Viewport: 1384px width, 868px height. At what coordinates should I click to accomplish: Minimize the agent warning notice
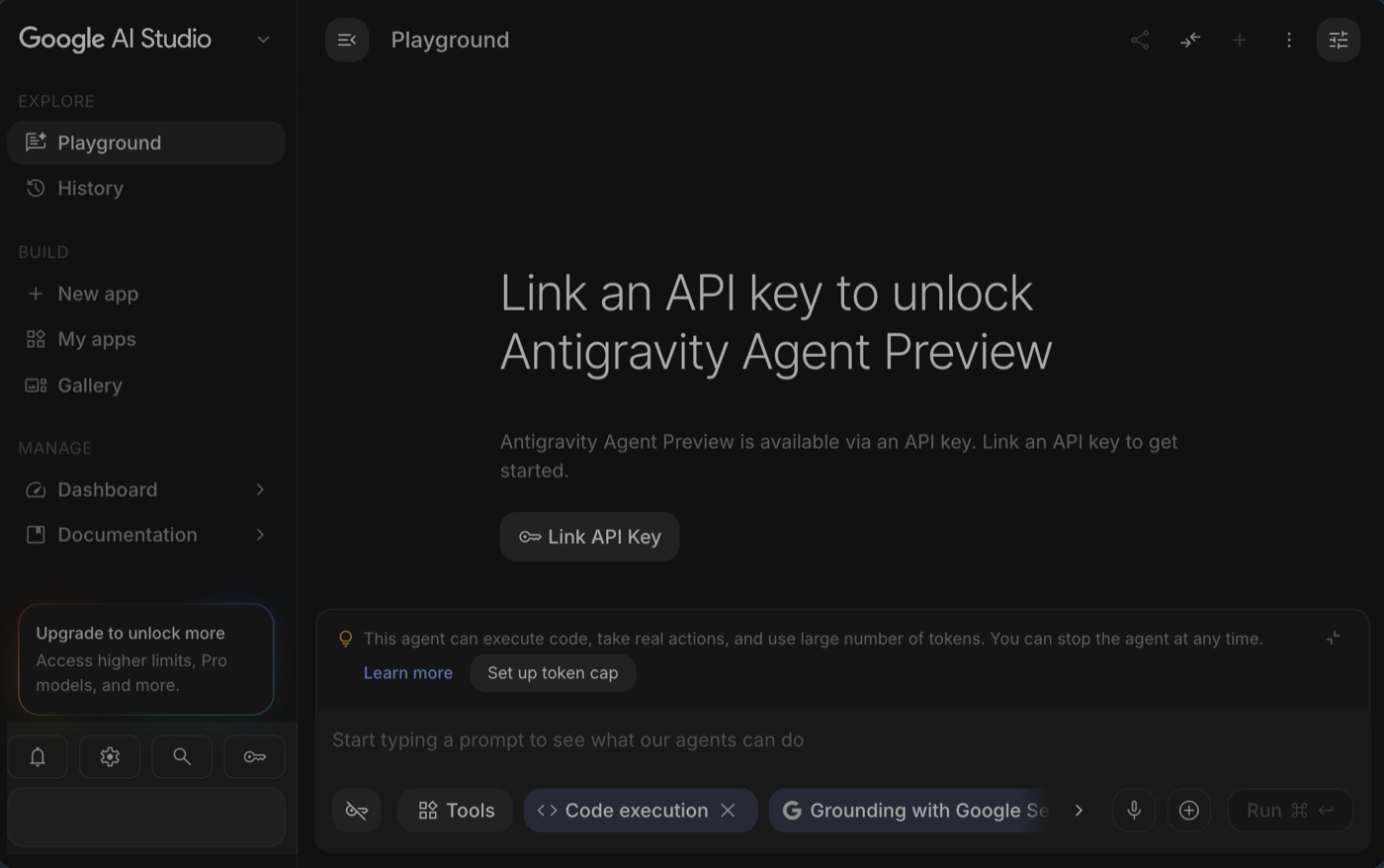1334,639
